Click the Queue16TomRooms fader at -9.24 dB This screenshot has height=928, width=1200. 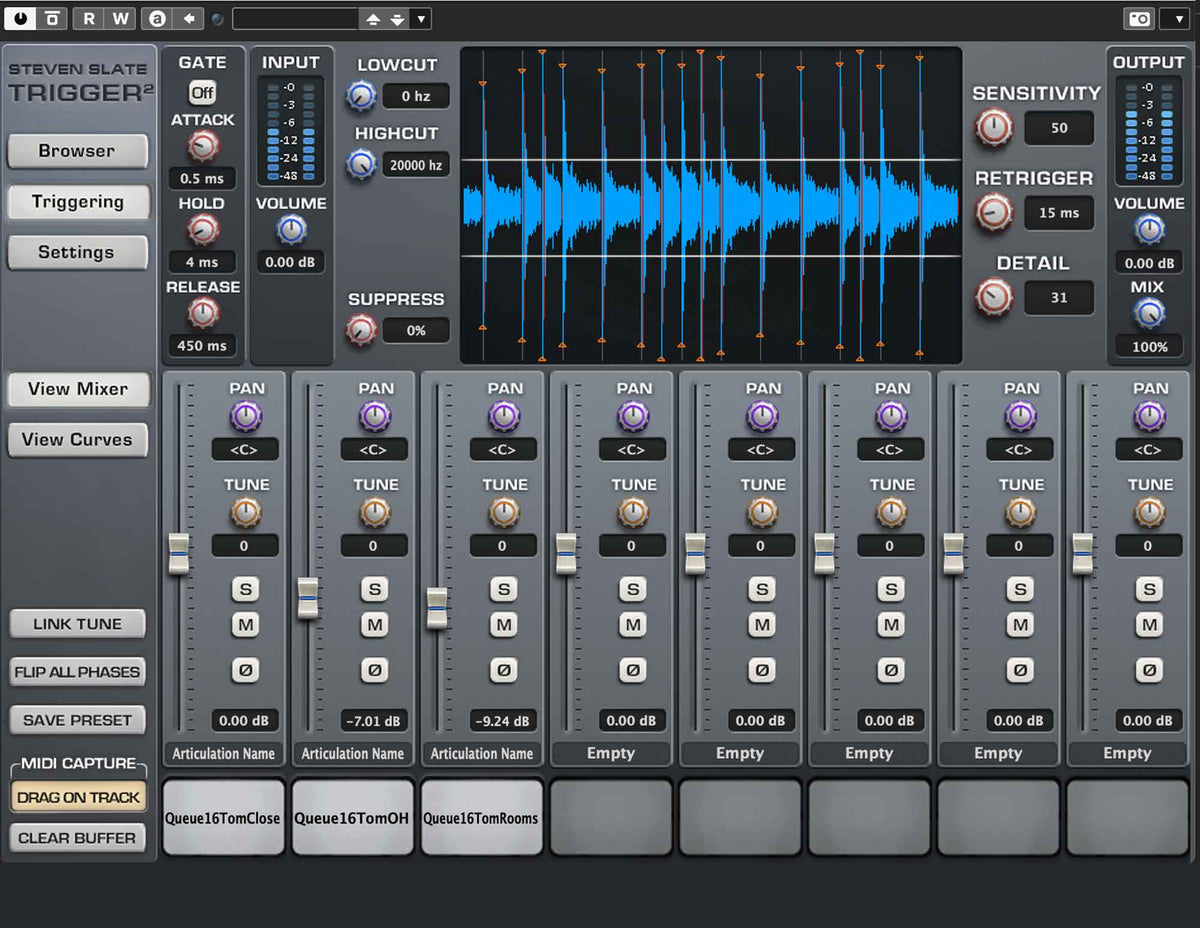(x=437, y=608)
